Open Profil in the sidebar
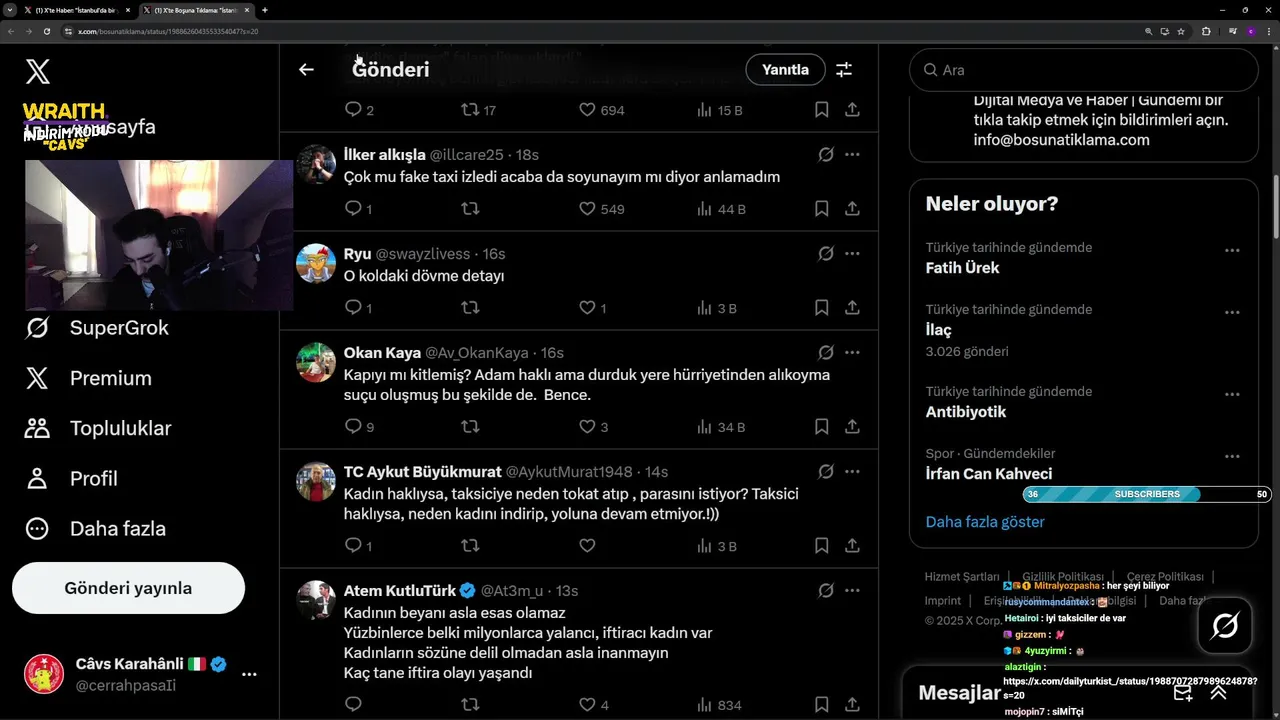The image size is (1280, 720). [x=71, y=478]
